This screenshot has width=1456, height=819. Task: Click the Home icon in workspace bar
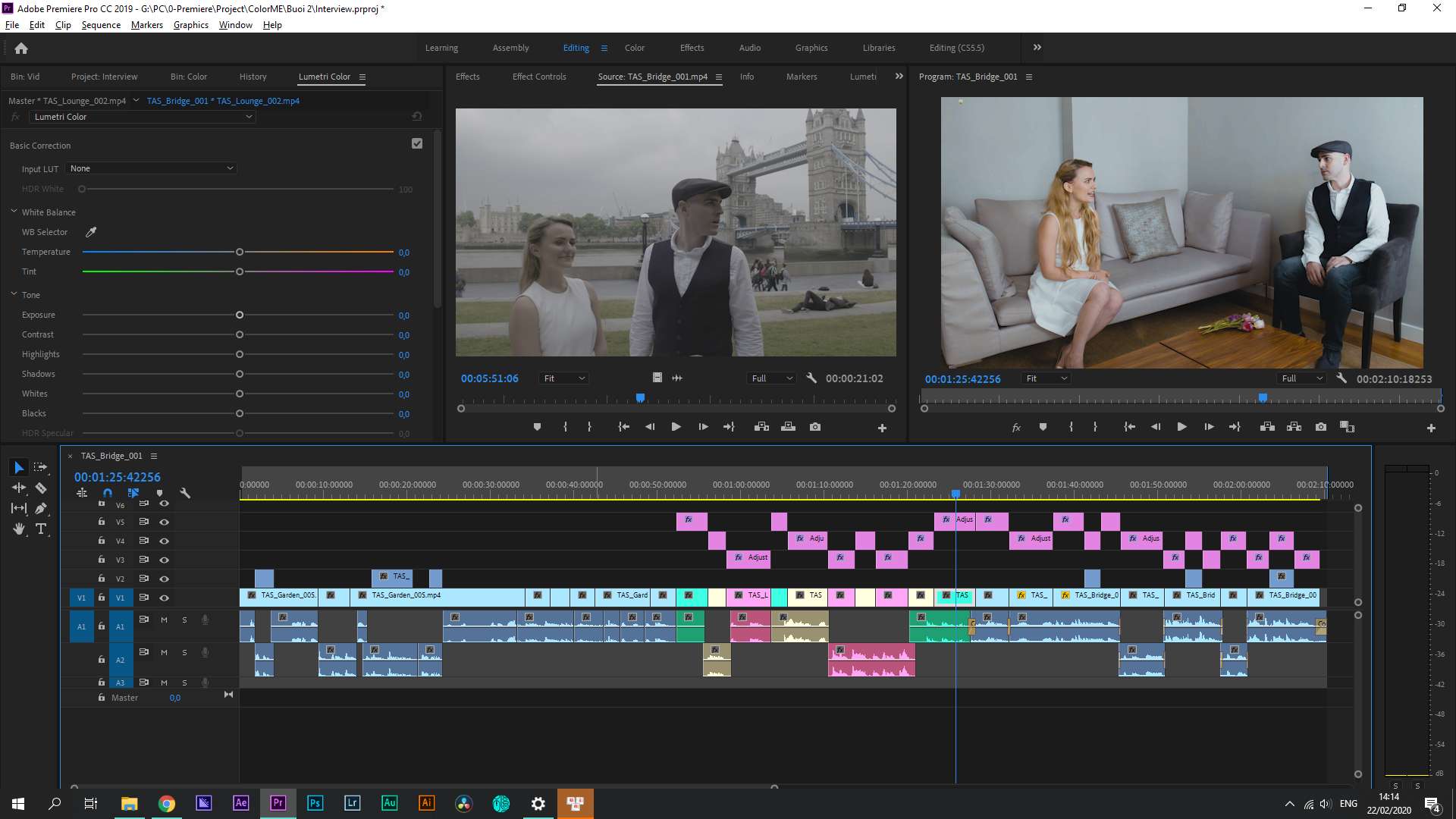coord(21,48)
